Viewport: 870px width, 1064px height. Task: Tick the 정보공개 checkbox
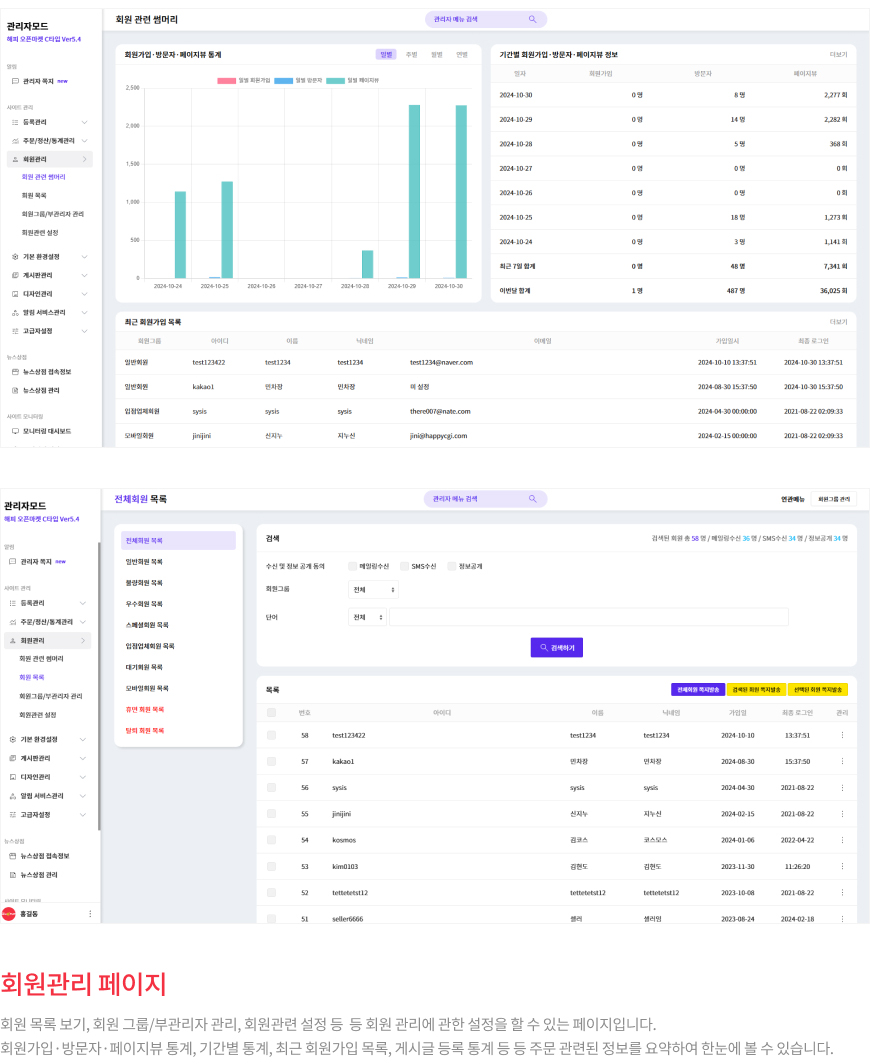coord(452,566)
